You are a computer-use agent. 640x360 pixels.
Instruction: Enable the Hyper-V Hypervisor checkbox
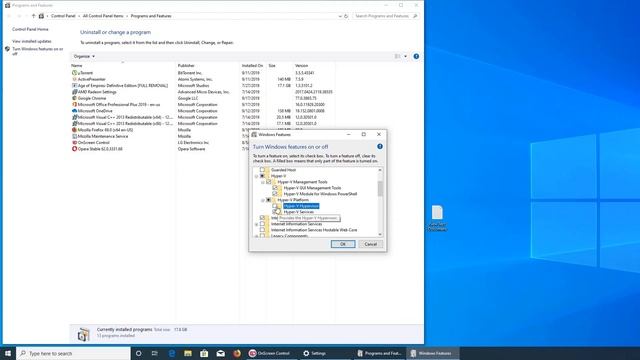point(275,206)
